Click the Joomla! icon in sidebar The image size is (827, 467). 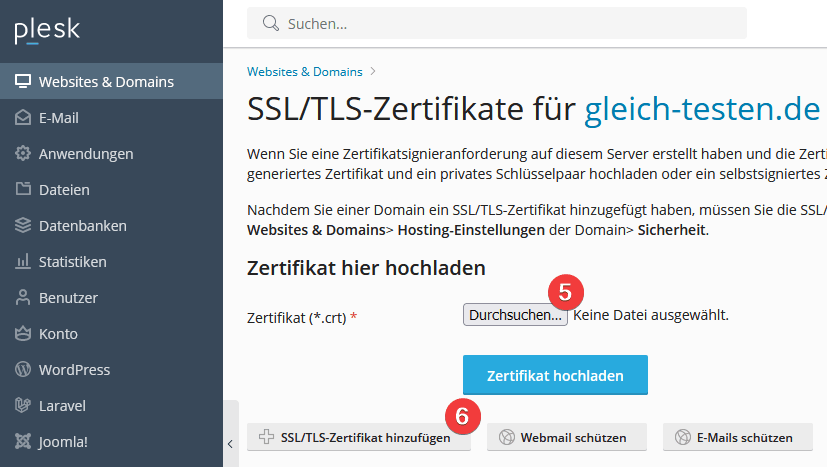[x=23, y=441]
